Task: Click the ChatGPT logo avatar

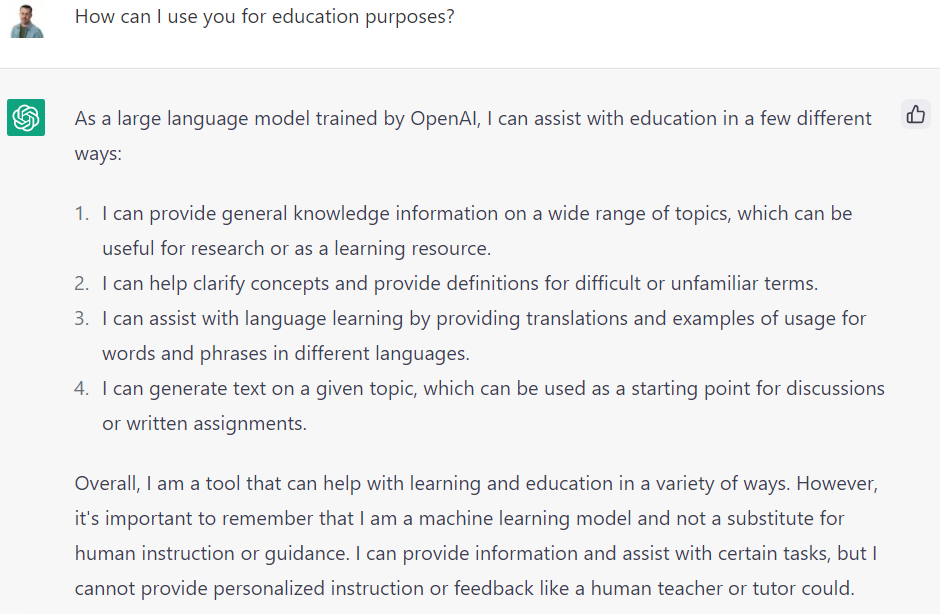Action: [26, 118]
